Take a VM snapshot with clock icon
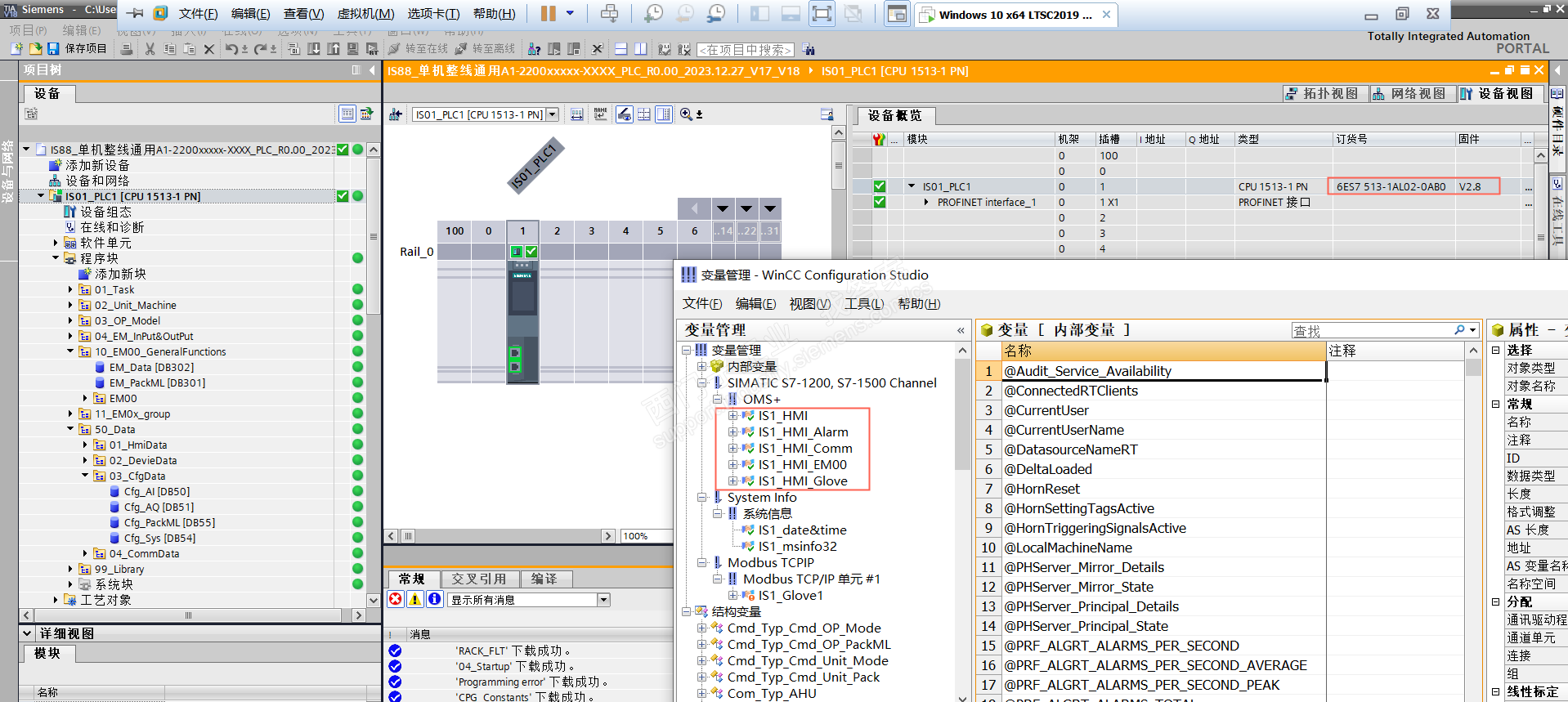Screen dimensions: 1568x702 pyautogui.click(x=653, y=13)
